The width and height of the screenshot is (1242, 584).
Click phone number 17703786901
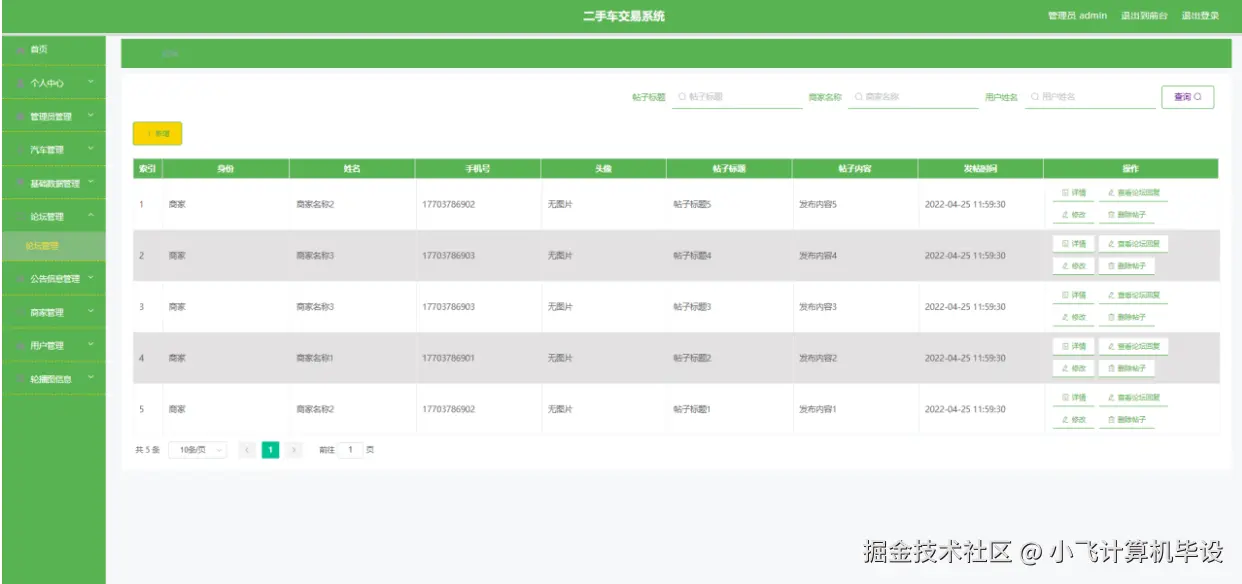(x=449, y=358)
